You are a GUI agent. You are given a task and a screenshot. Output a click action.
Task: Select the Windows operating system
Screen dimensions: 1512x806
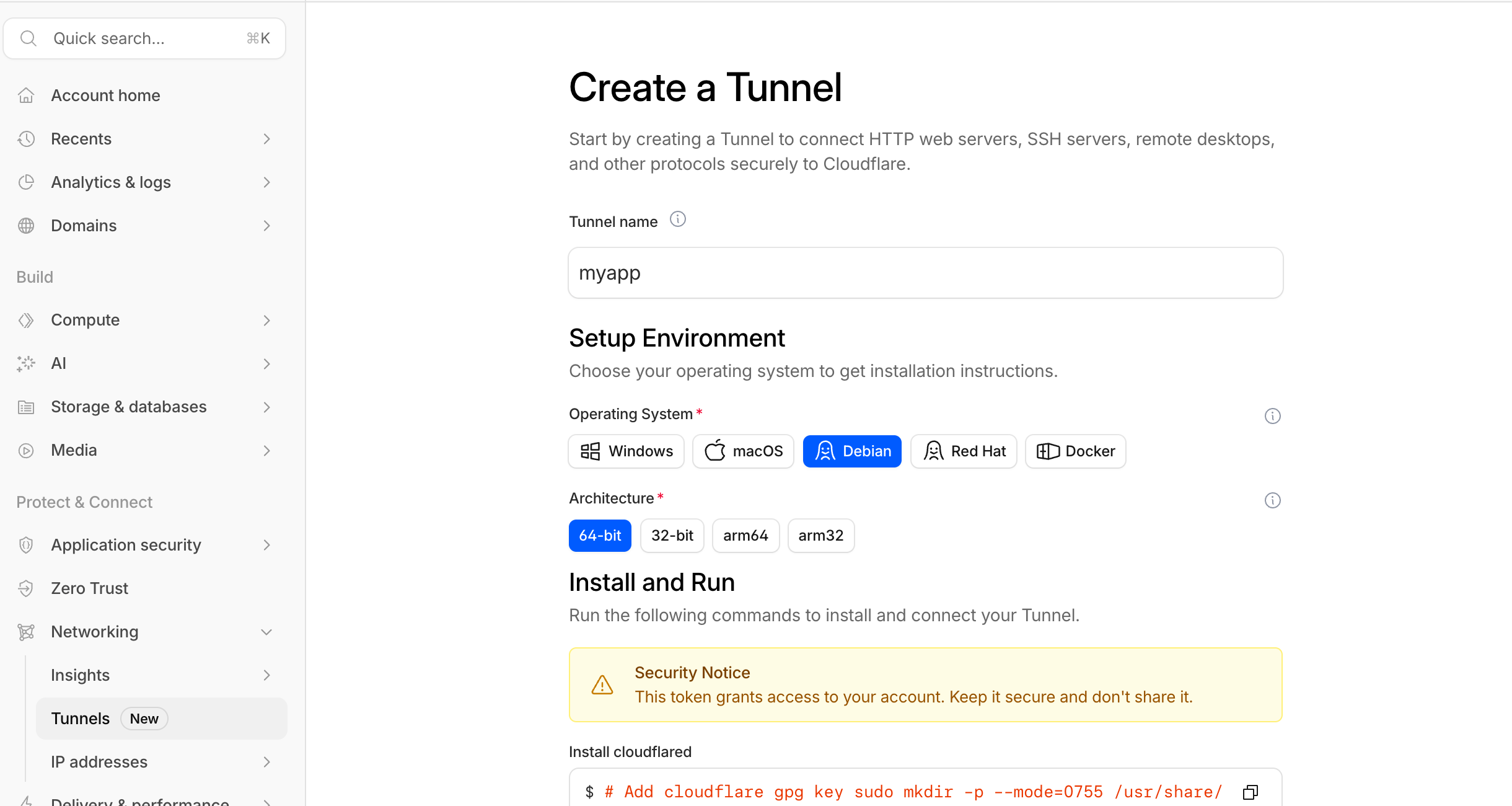(x=626, y=451)
